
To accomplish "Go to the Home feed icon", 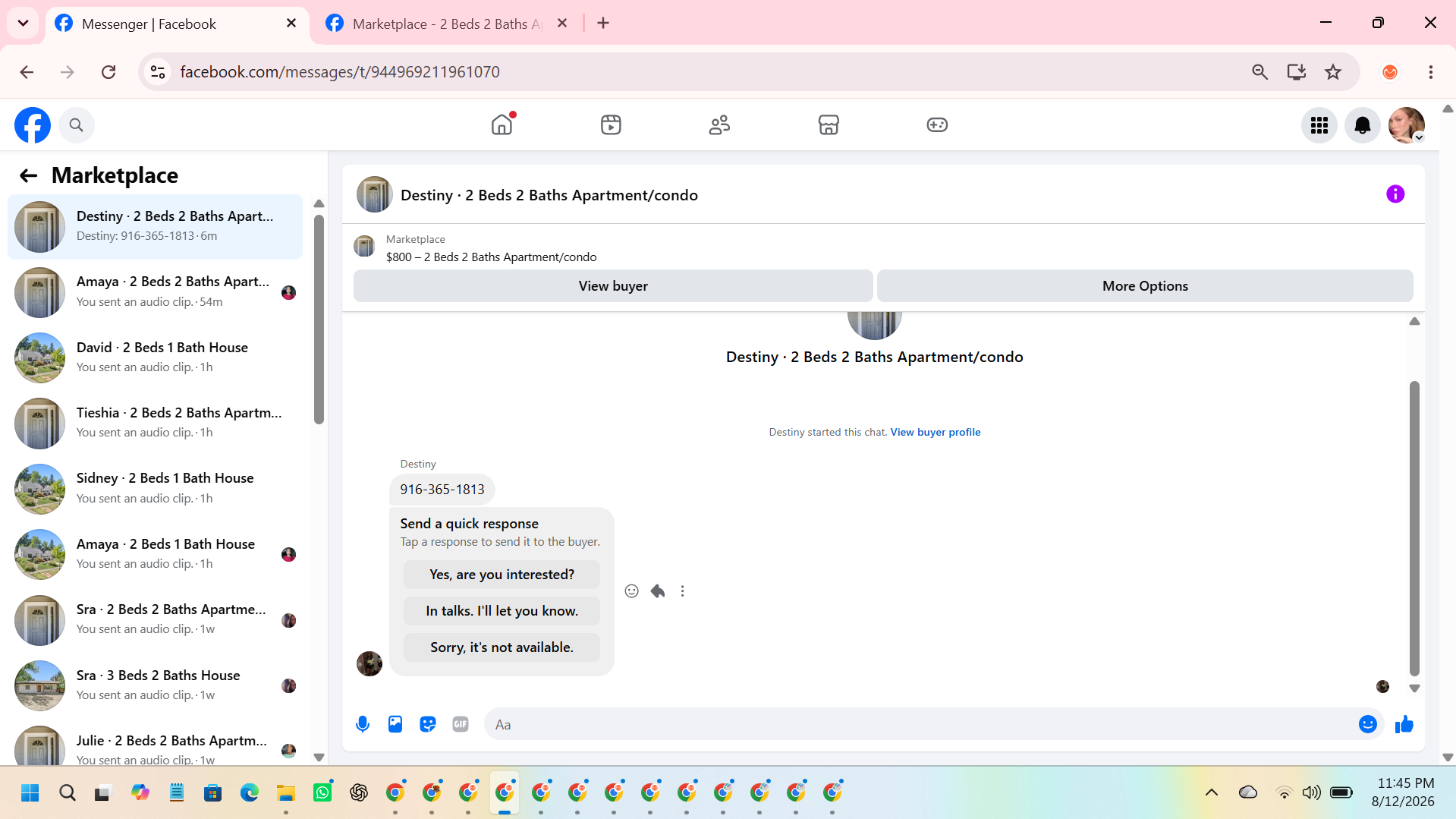I will (x=502, y=124).
